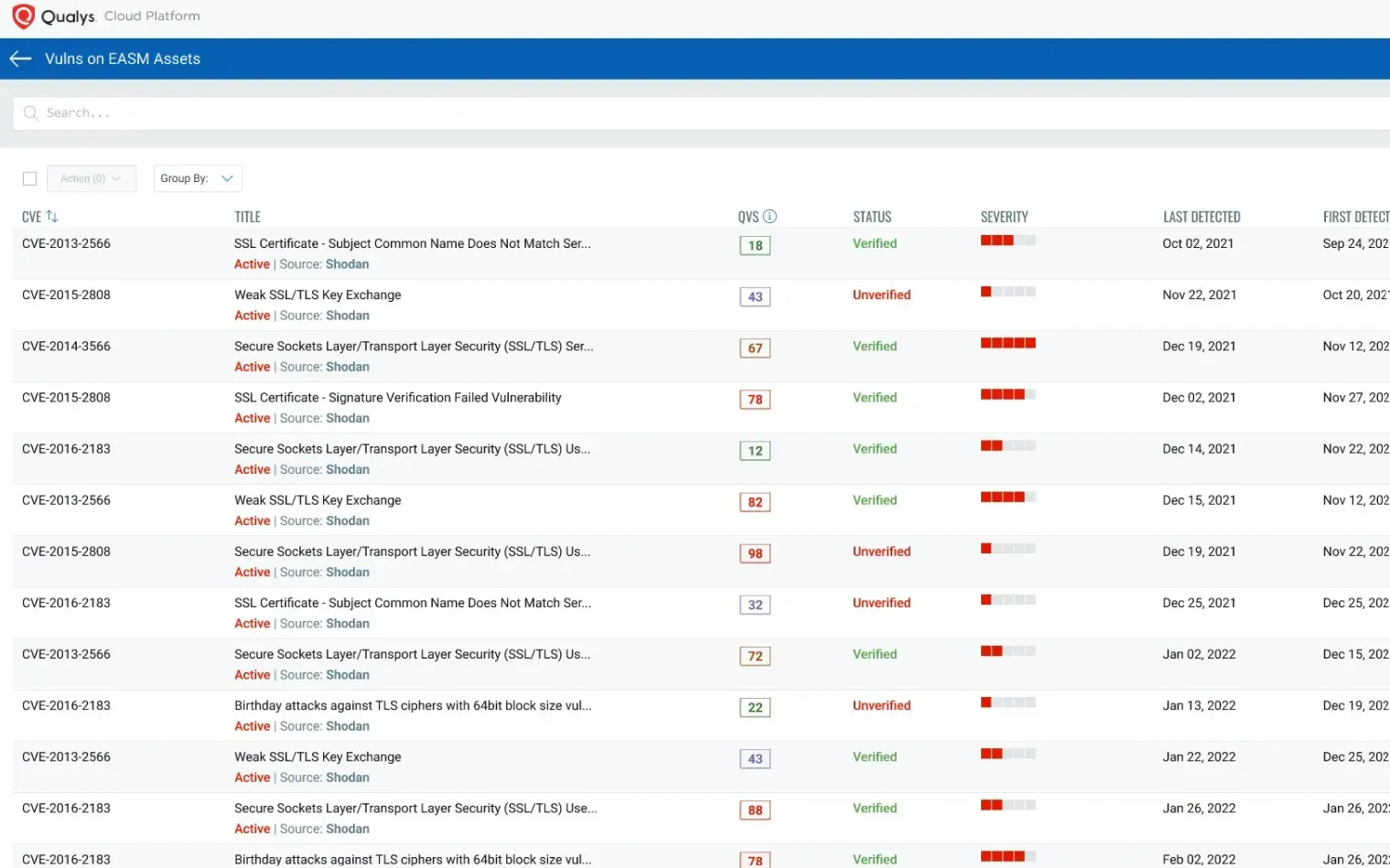Viewport: 1390px width, 868px height.
Task: Expand the Group By dropdown
Action: (x=198, y=178)
